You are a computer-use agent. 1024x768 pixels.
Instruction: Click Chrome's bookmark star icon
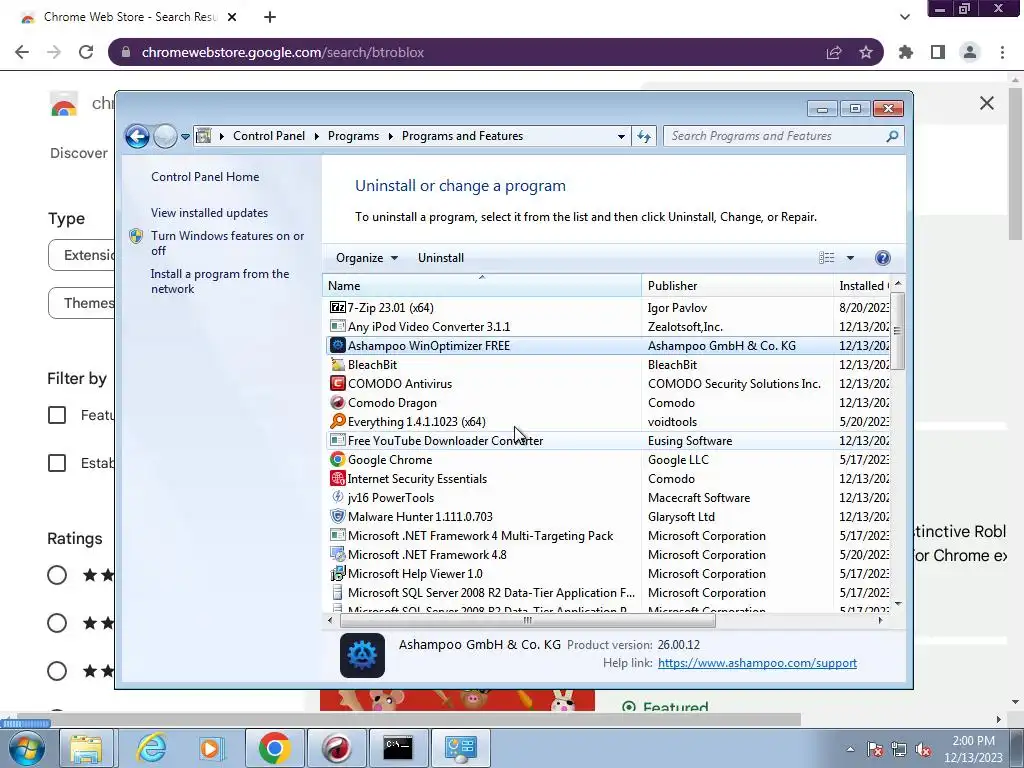tap(866, 52)
